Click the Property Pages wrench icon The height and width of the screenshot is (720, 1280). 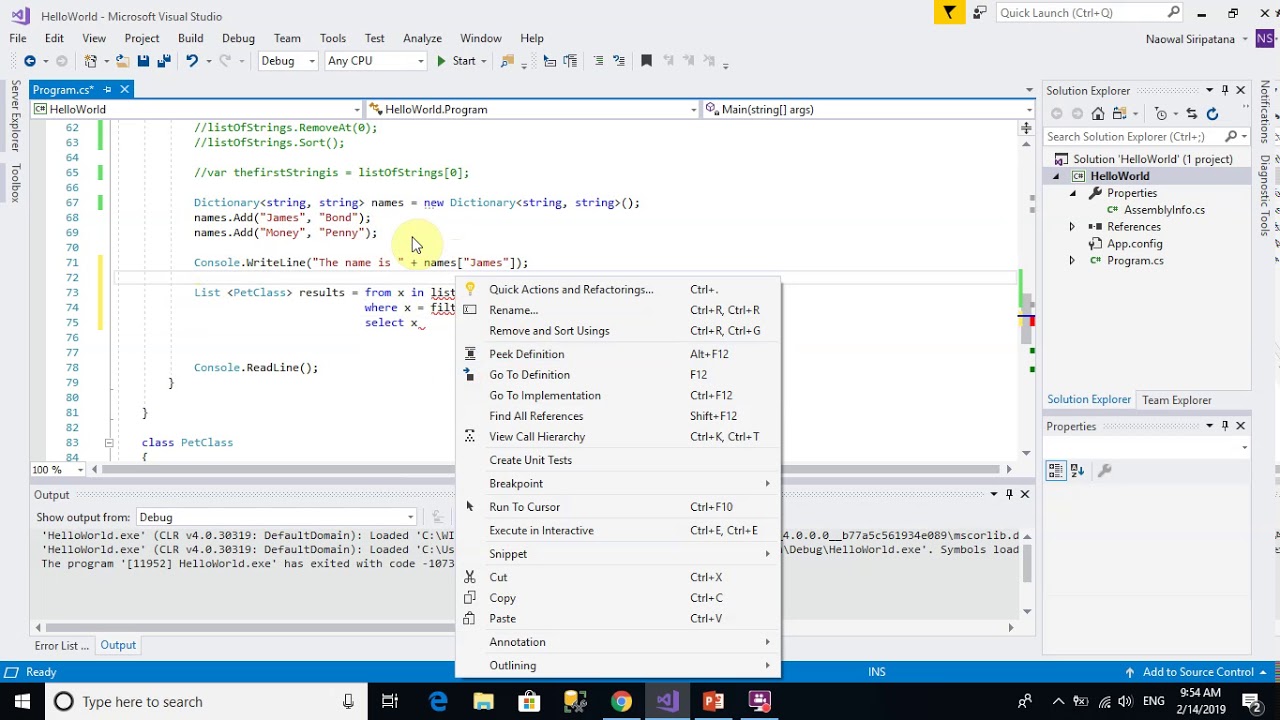pos(1104,470)
